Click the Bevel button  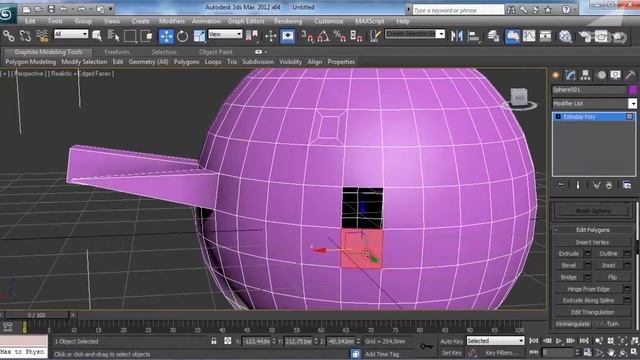coord(569,265)
